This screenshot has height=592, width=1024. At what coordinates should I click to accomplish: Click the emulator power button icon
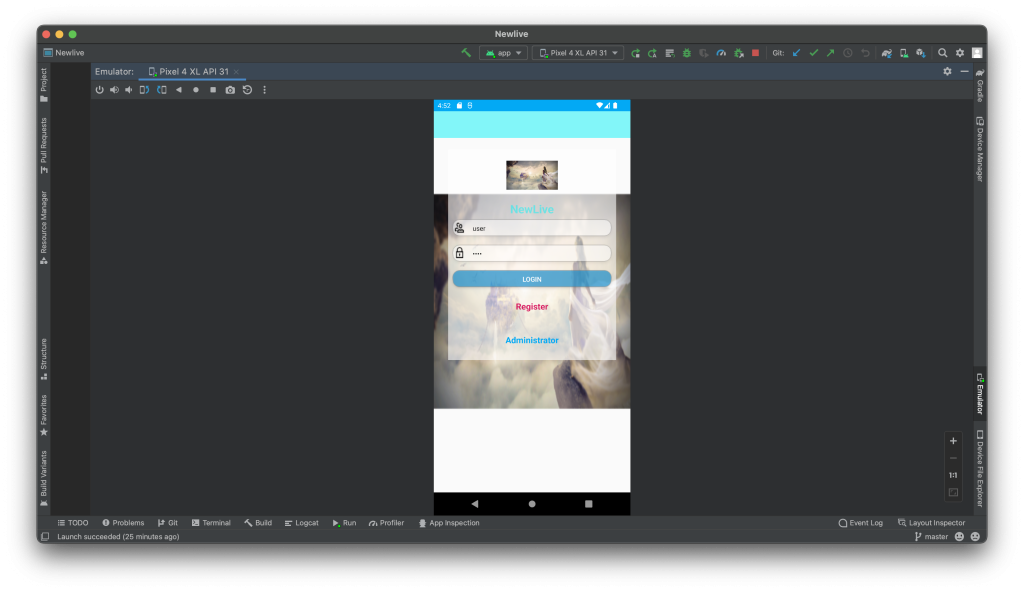tap(99, 90)
